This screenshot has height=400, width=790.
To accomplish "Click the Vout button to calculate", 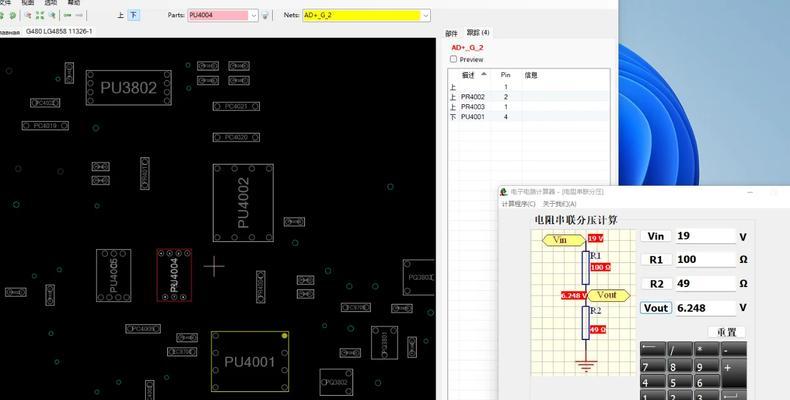I will click(x=656, y=308).
